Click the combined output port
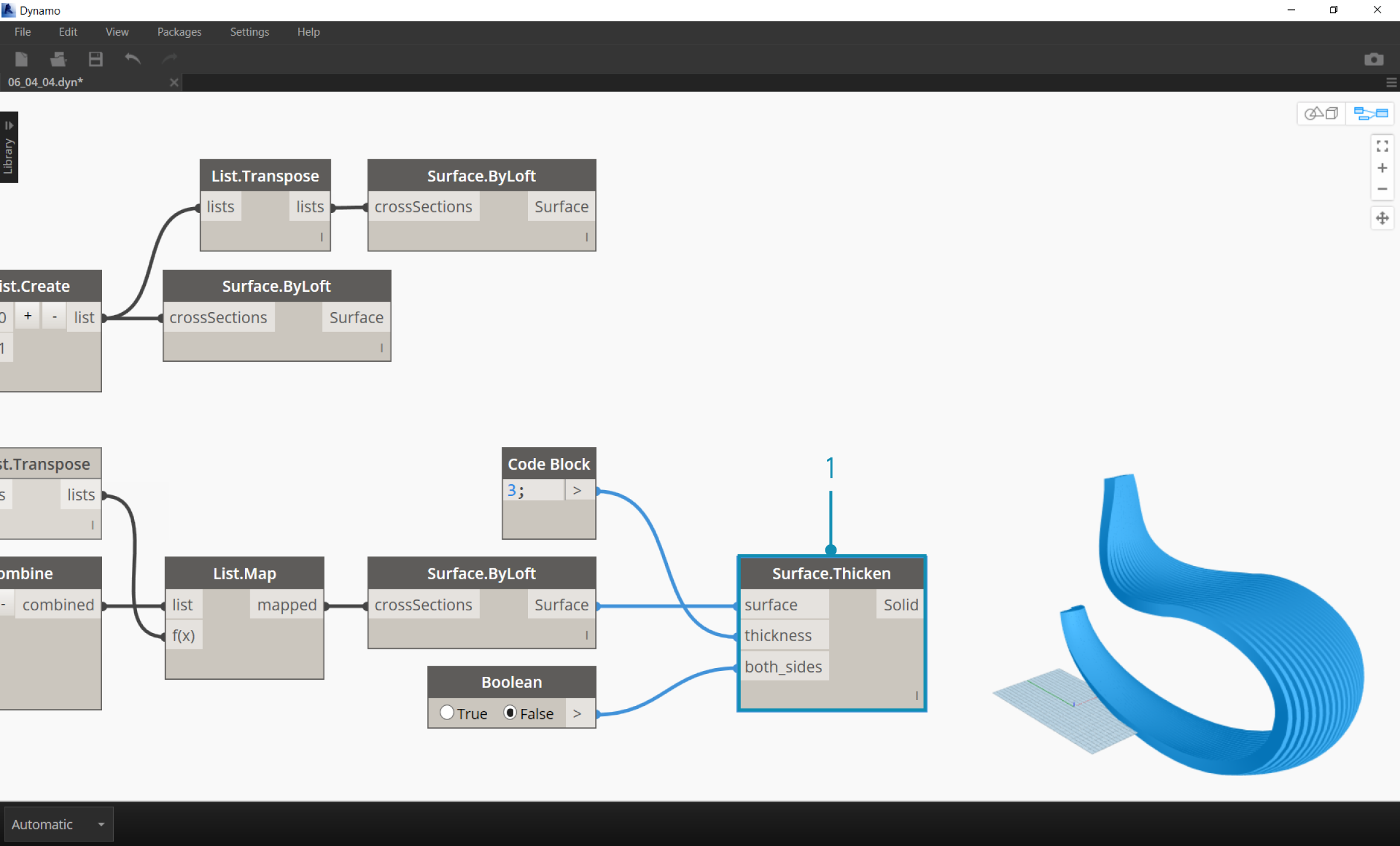This screenshot has height=846, width=1400. (x=58, y=604)
